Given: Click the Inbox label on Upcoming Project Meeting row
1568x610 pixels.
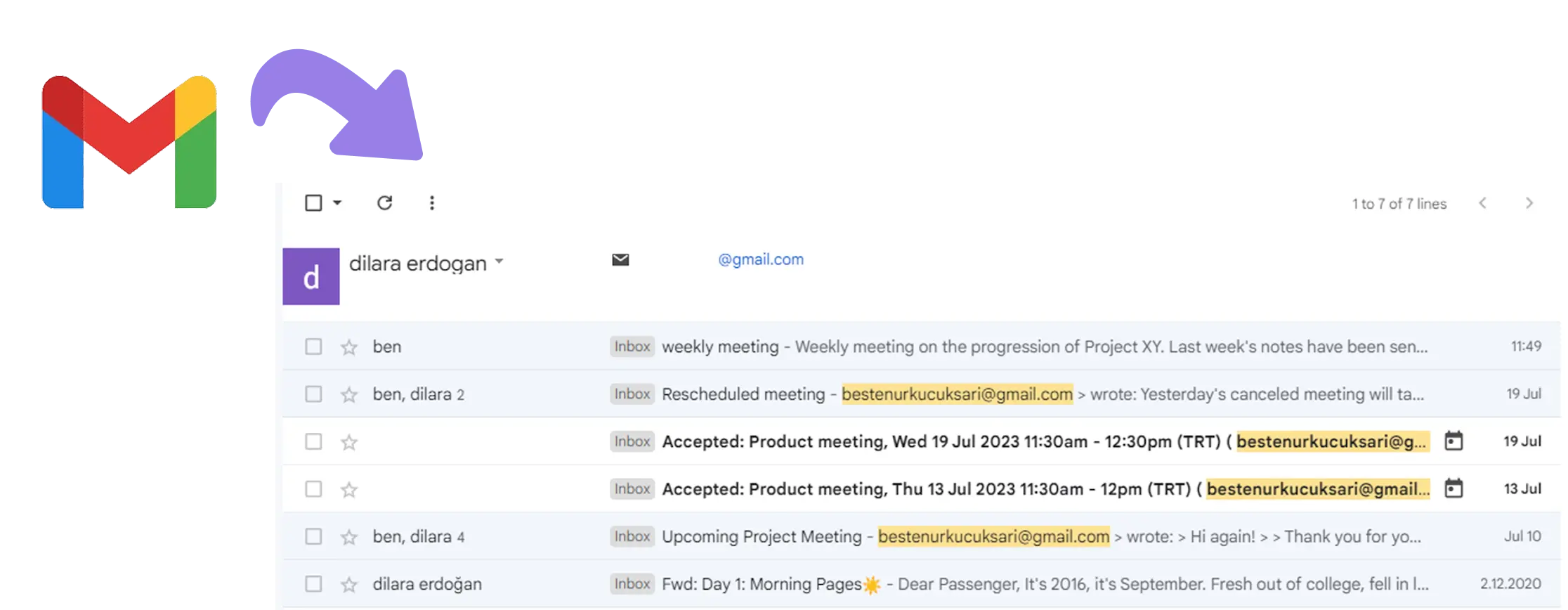Looking at the screenshot, I should pyautogui.click(x=632, y=537).
